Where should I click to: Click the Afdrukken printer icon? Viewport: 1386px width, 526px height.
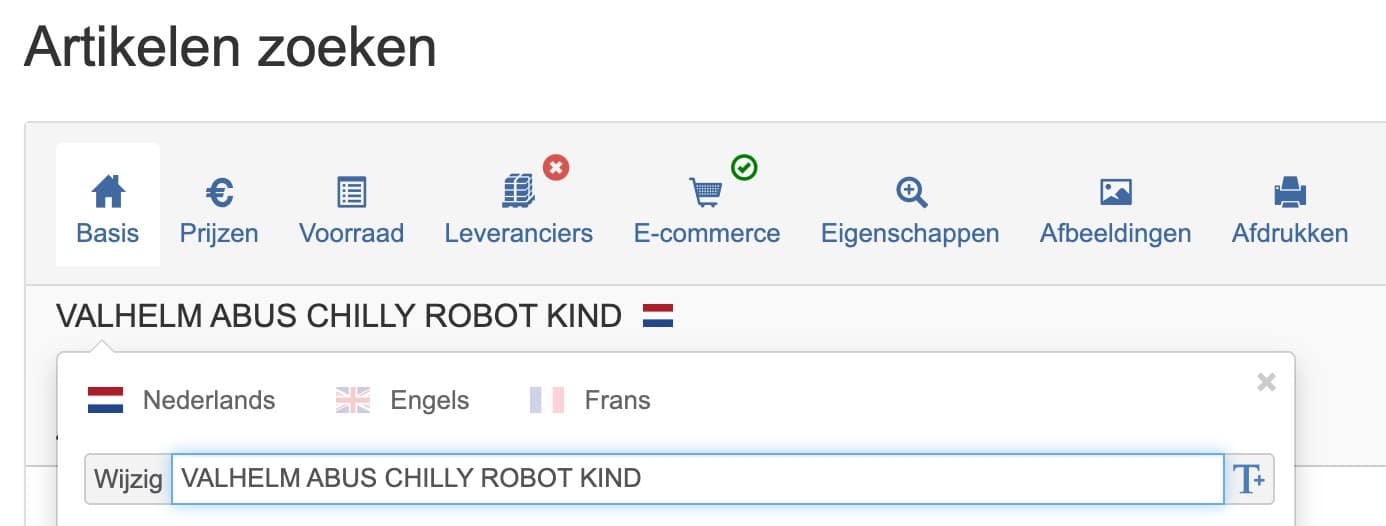1290,191
